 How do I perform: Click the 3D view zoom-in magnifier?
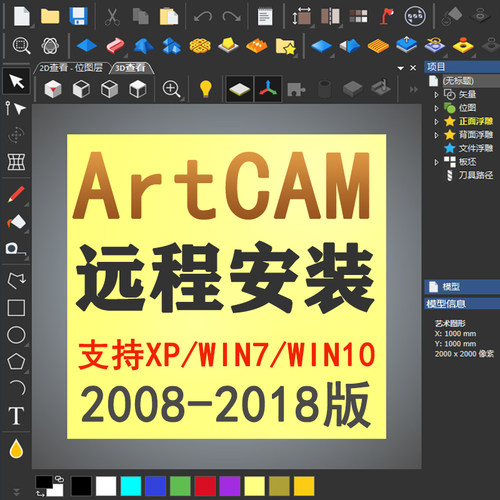click(171, 89)
